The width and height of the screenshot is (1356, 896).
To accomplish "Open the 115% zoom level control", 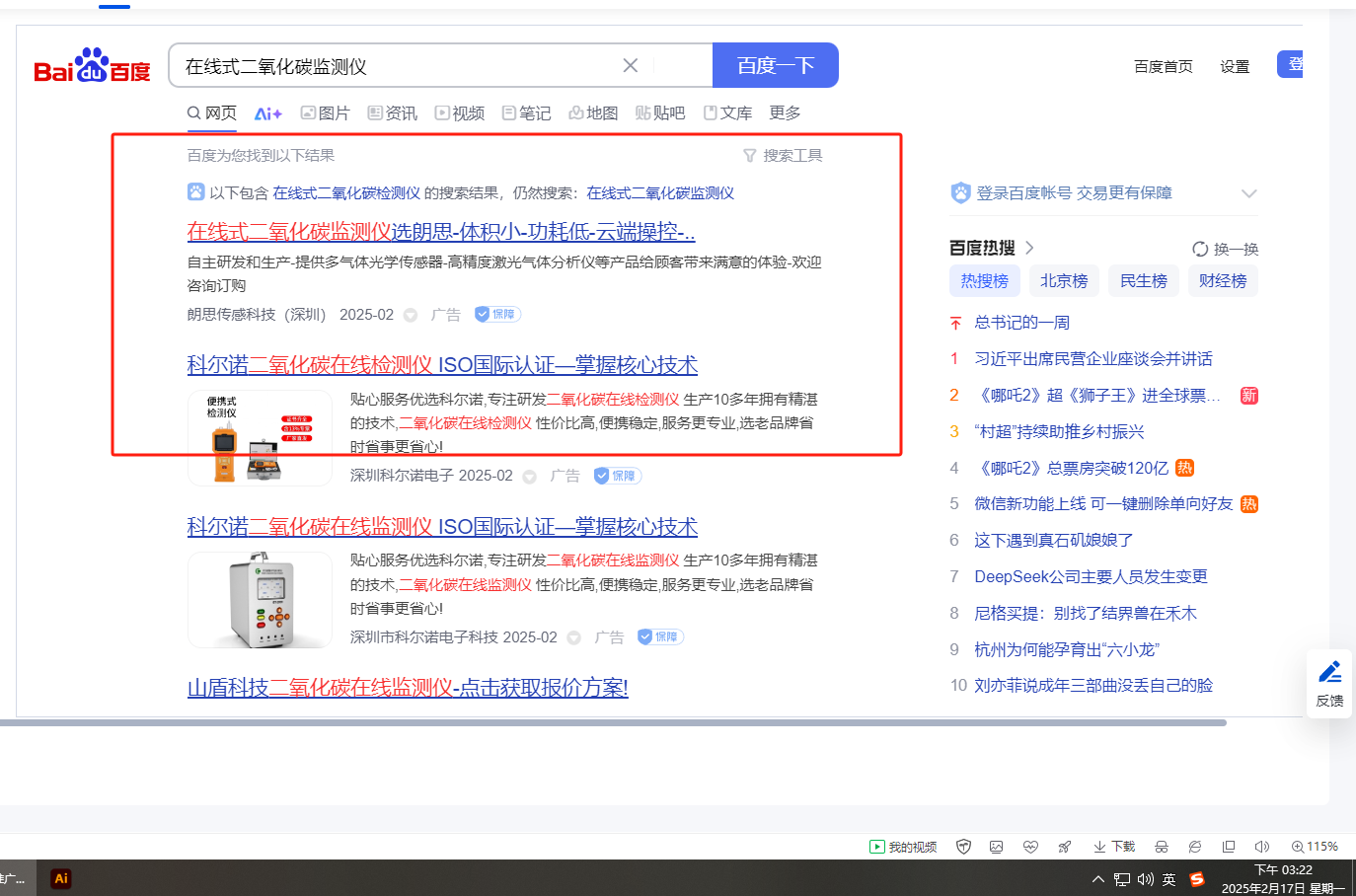I will [1315, 847].
